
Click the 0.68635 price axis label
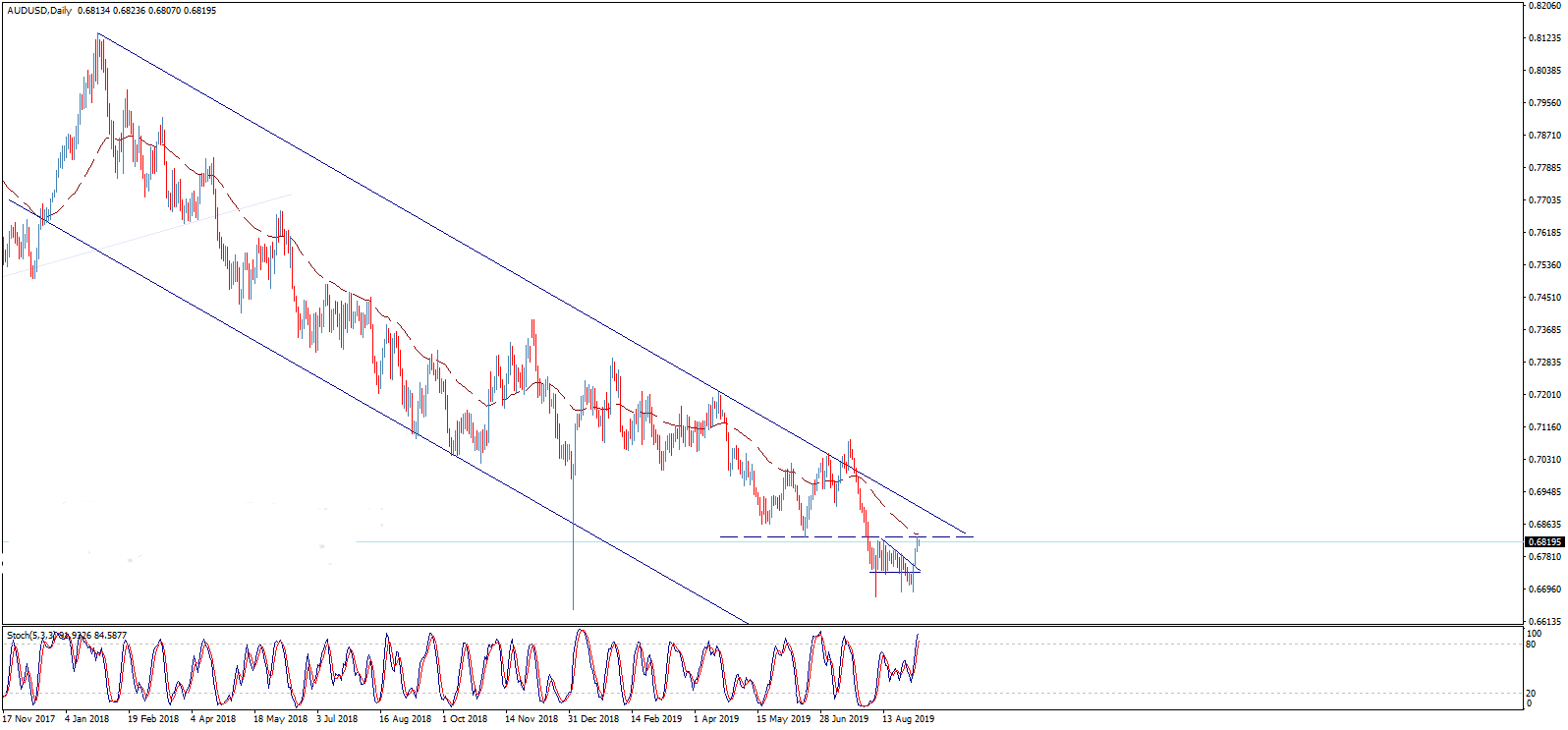coord(1545,525)
